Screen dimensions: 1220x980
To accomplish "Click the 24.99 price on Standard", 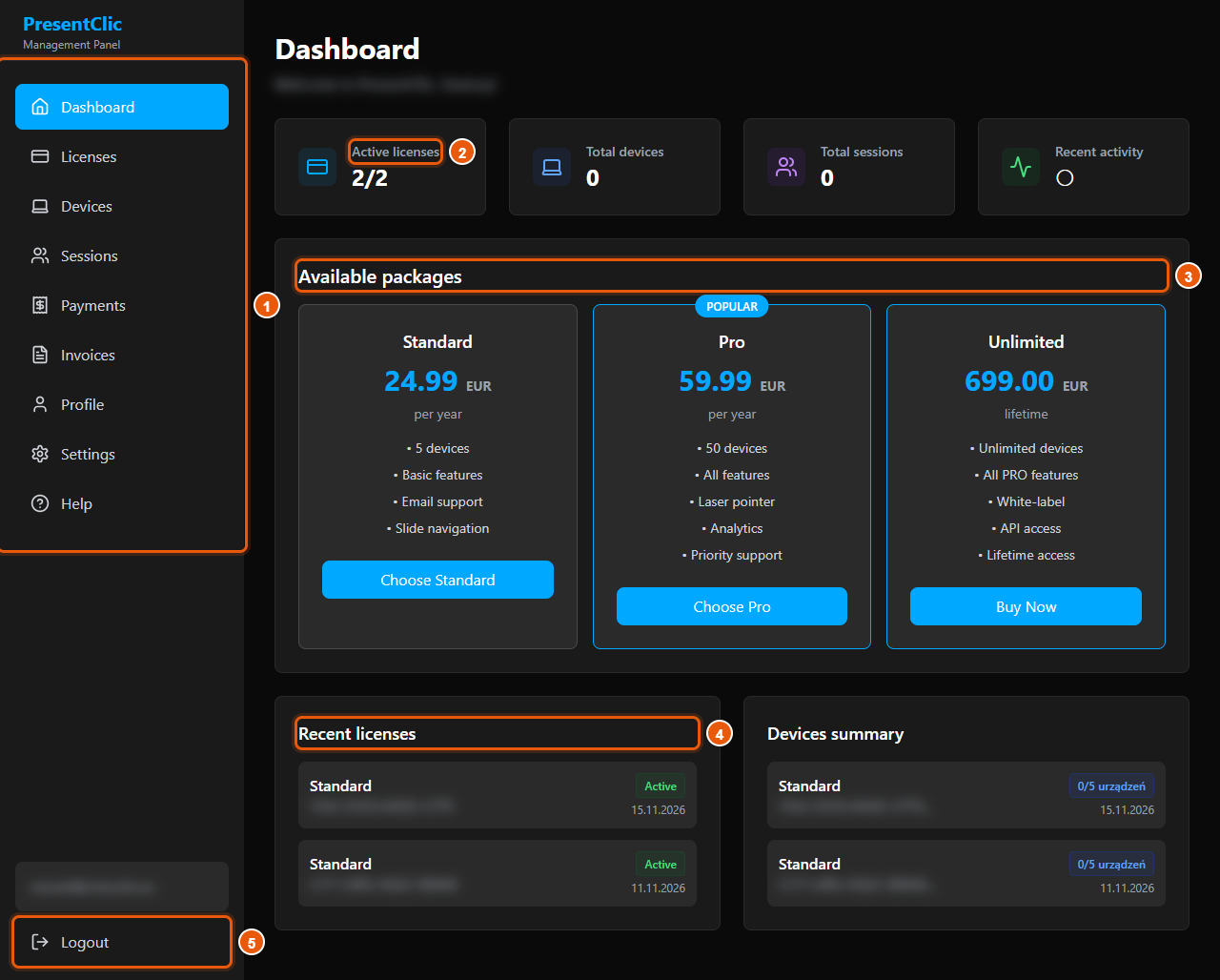I will click(421, 380).
